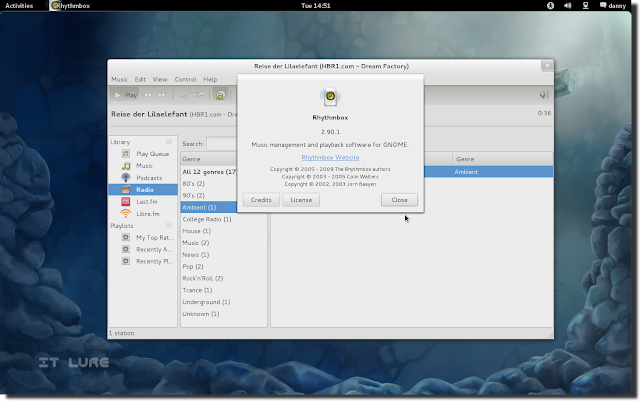
Task: Open the Control menu
Action: tap(185, 79)
